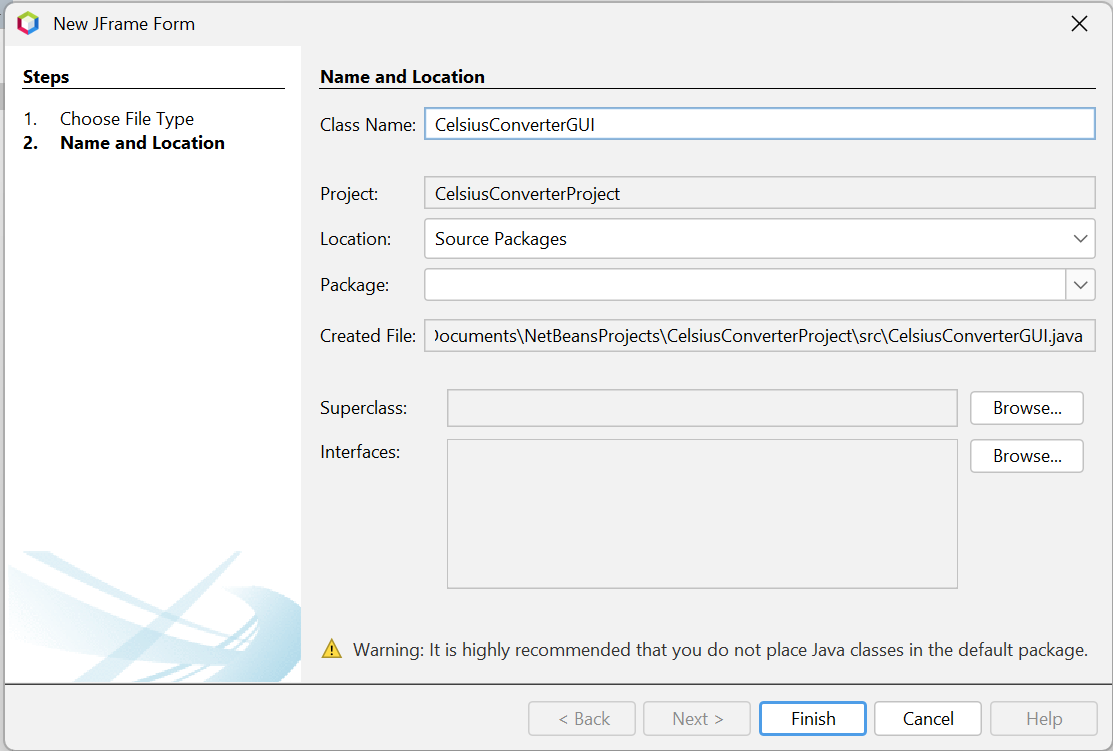Expand the Location dropdown arrow

1080,239
